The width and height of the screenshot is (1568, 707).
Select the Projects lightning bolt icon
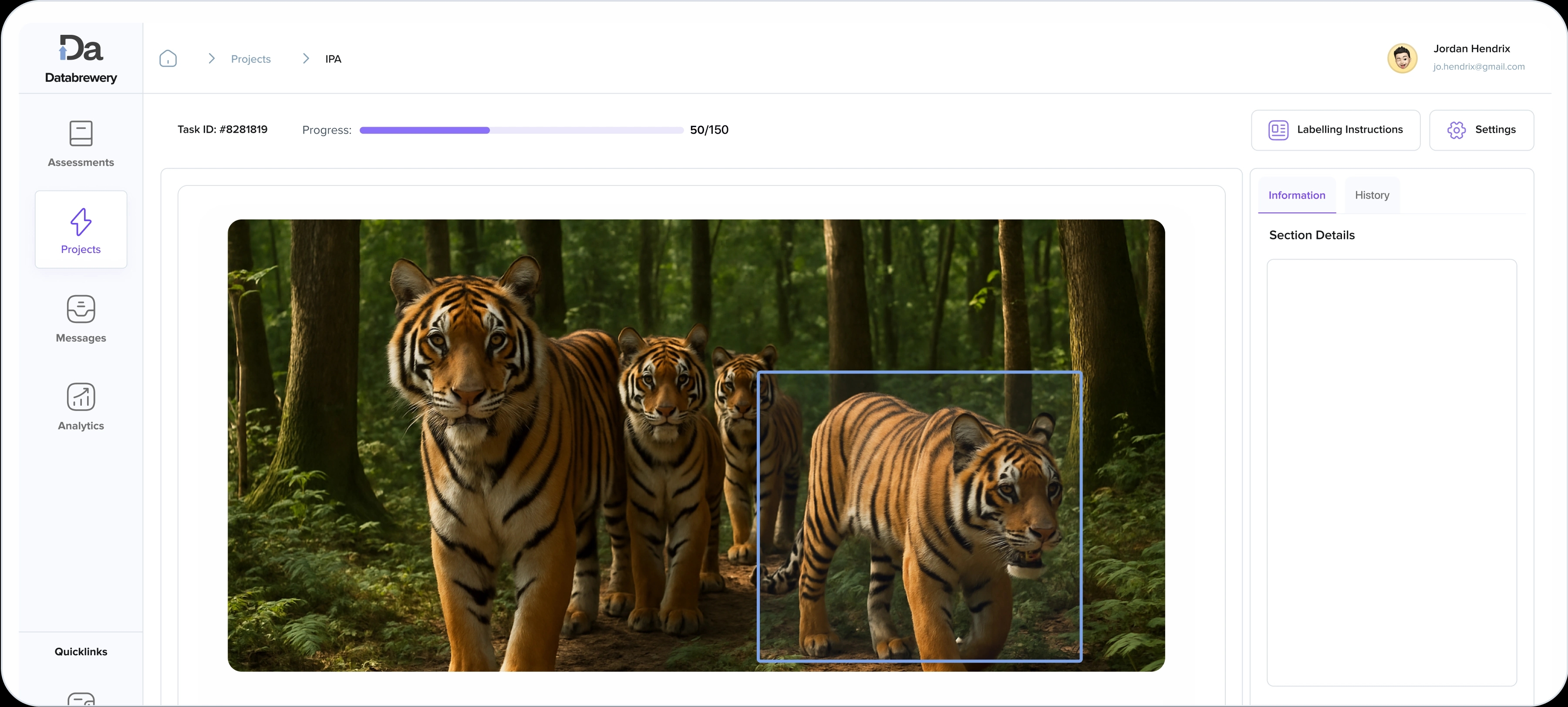pyautogui.click(x=81, y=222)
